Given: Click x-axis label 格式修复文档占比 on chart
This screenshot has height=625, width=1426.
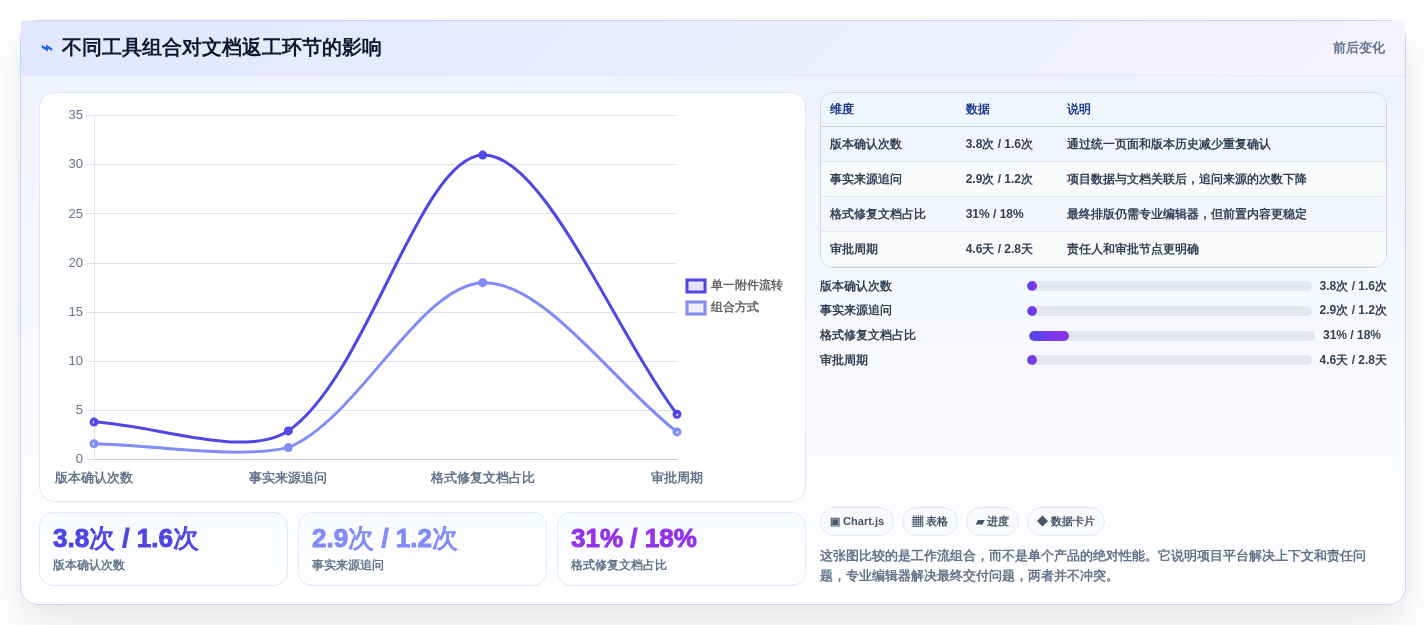Looking at the screenshot, I should tap(483, 478).
